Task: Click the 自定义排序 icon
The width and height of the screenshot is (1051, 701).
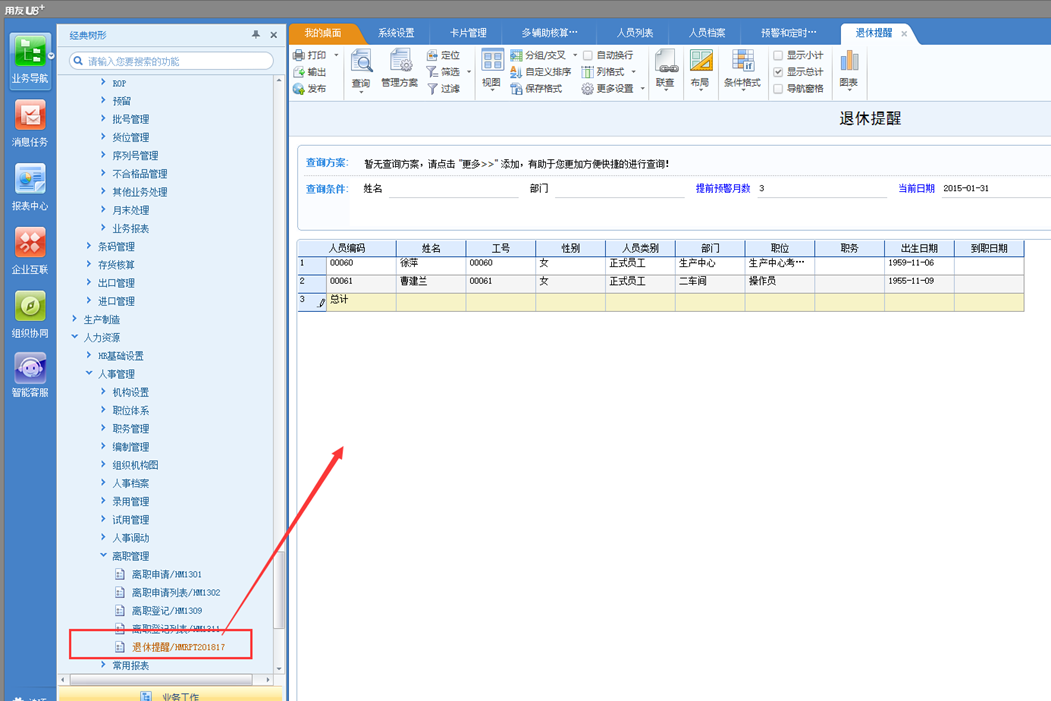Action: coord(516,72)
